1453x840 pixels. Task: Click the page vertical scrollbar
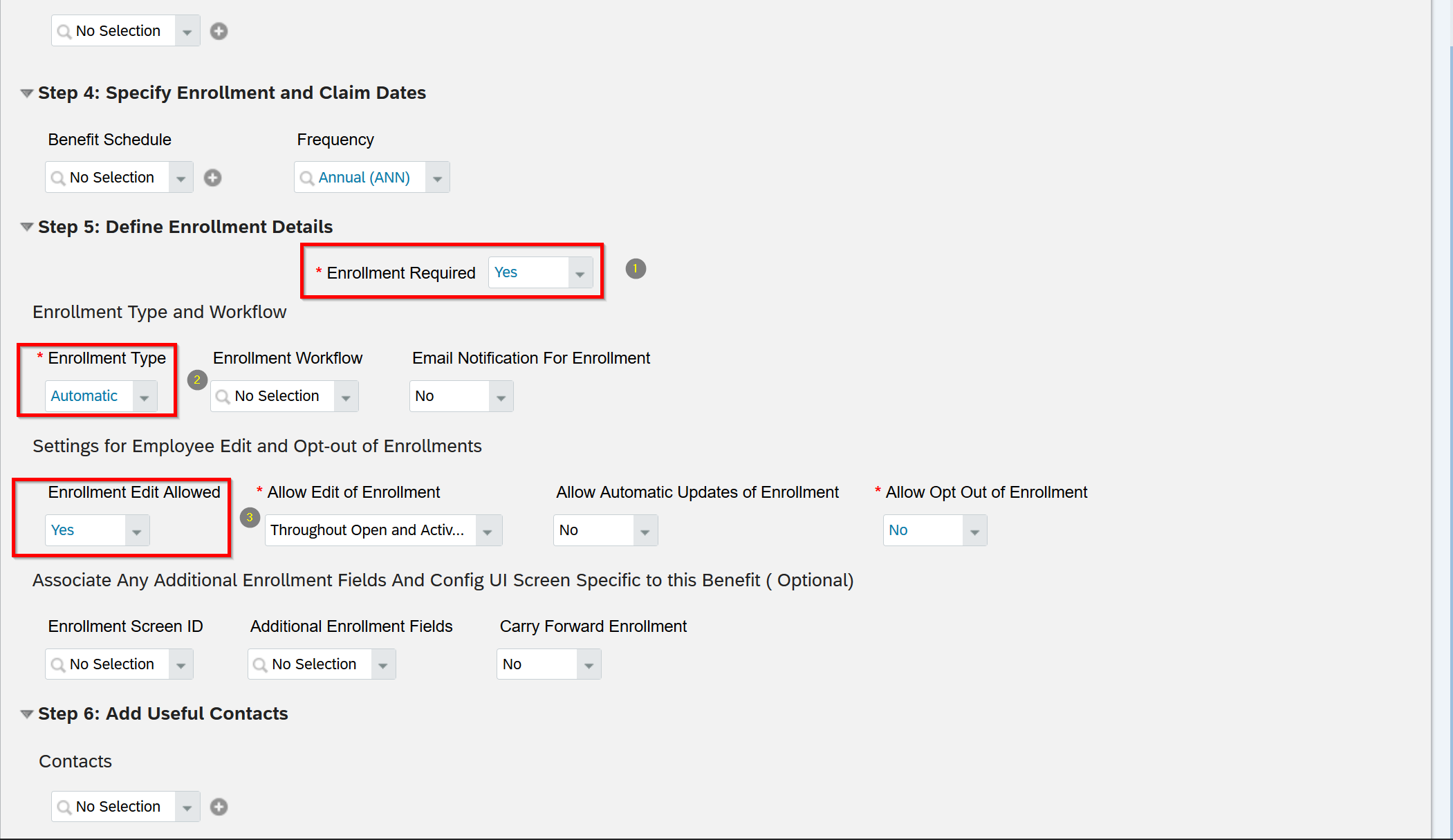[1451, 442]
